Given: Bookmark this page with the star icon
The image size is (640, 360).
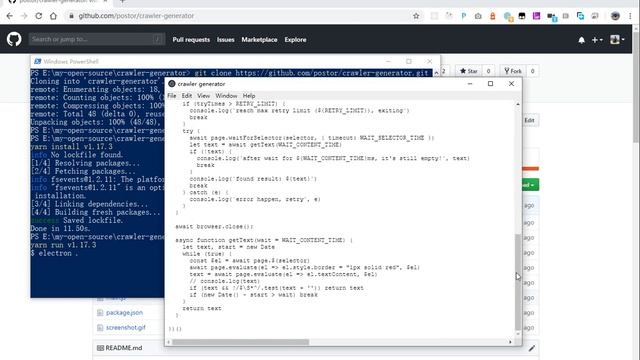Looking at the screenshot, I should 416,16.
